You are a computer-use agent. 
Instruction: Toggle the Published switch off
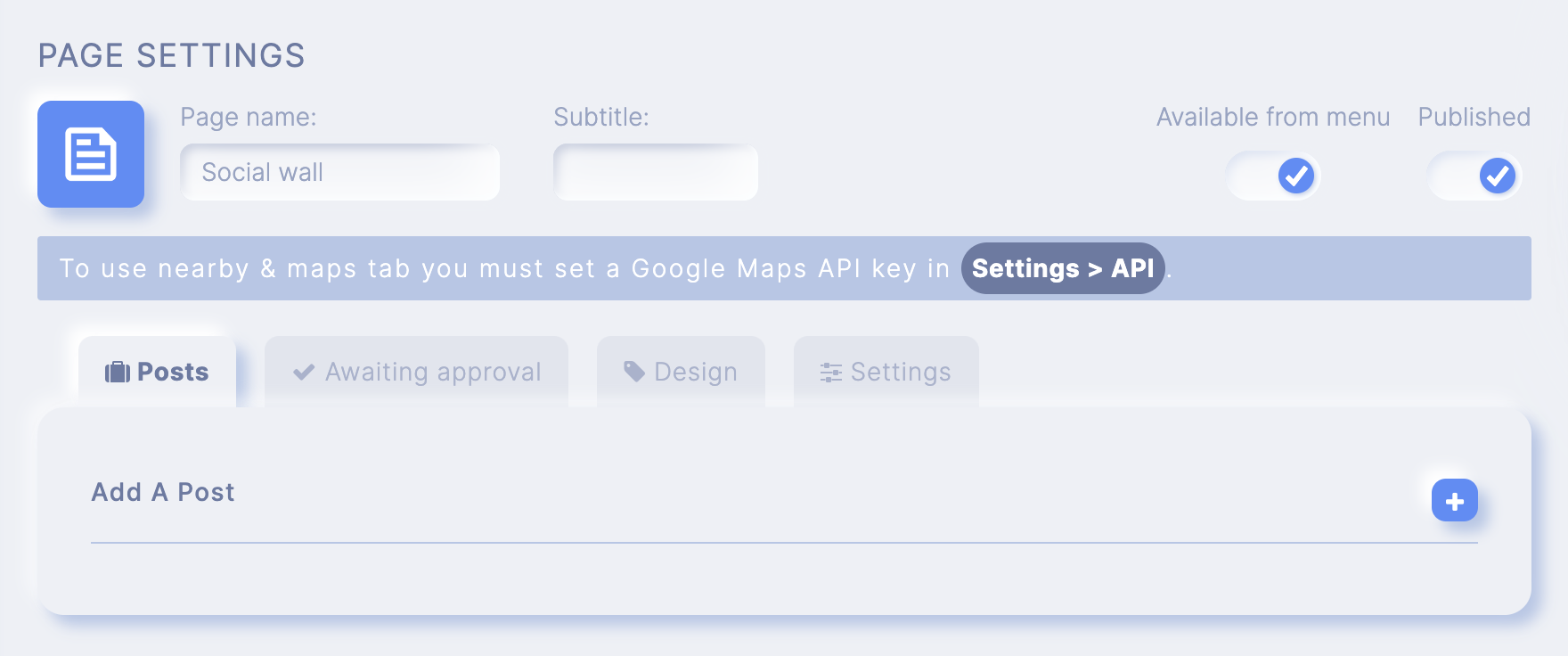pos(1474,176)
